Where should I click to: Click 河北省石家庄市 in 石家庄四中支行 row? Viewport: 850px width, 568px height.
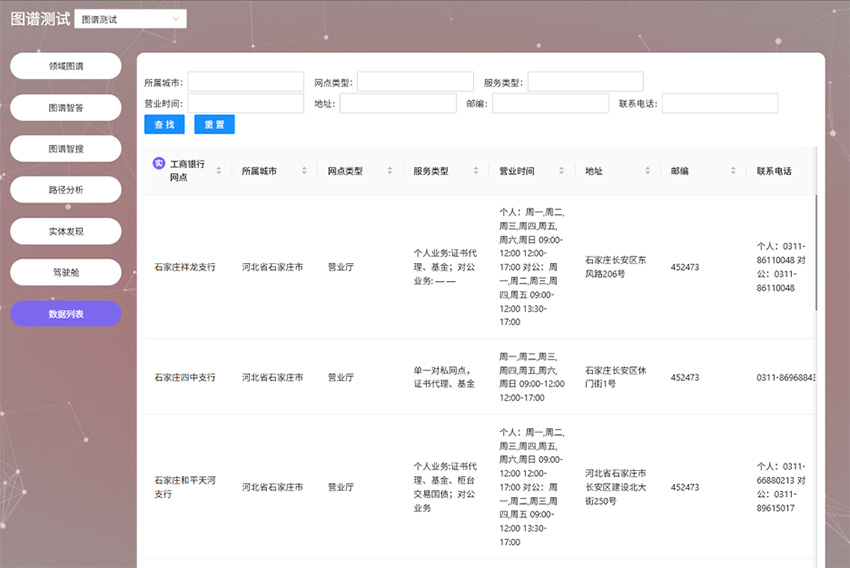[x=272, y=377]
